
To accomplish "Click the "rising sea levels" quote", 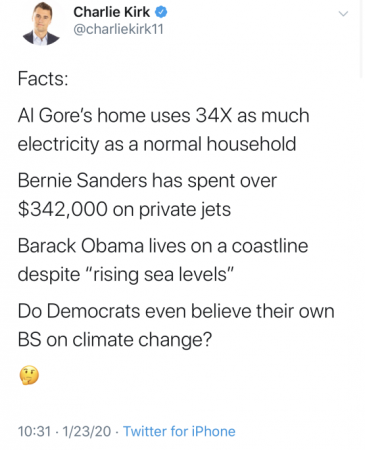I will (x=159, y=275).
